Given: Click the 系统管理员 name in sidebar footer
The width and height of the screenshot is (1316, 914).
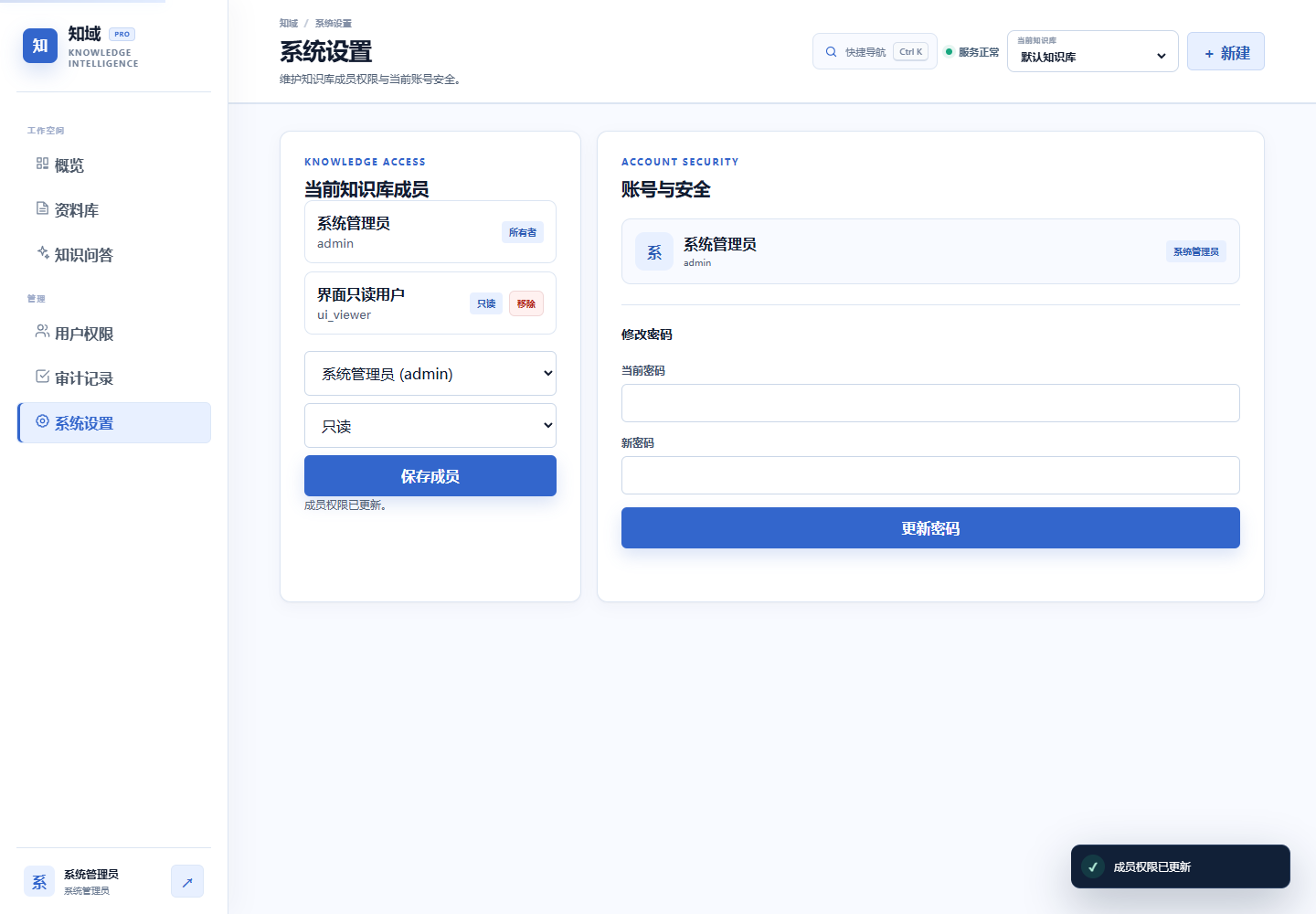Looking at the screenshot, I should point(91,874).
